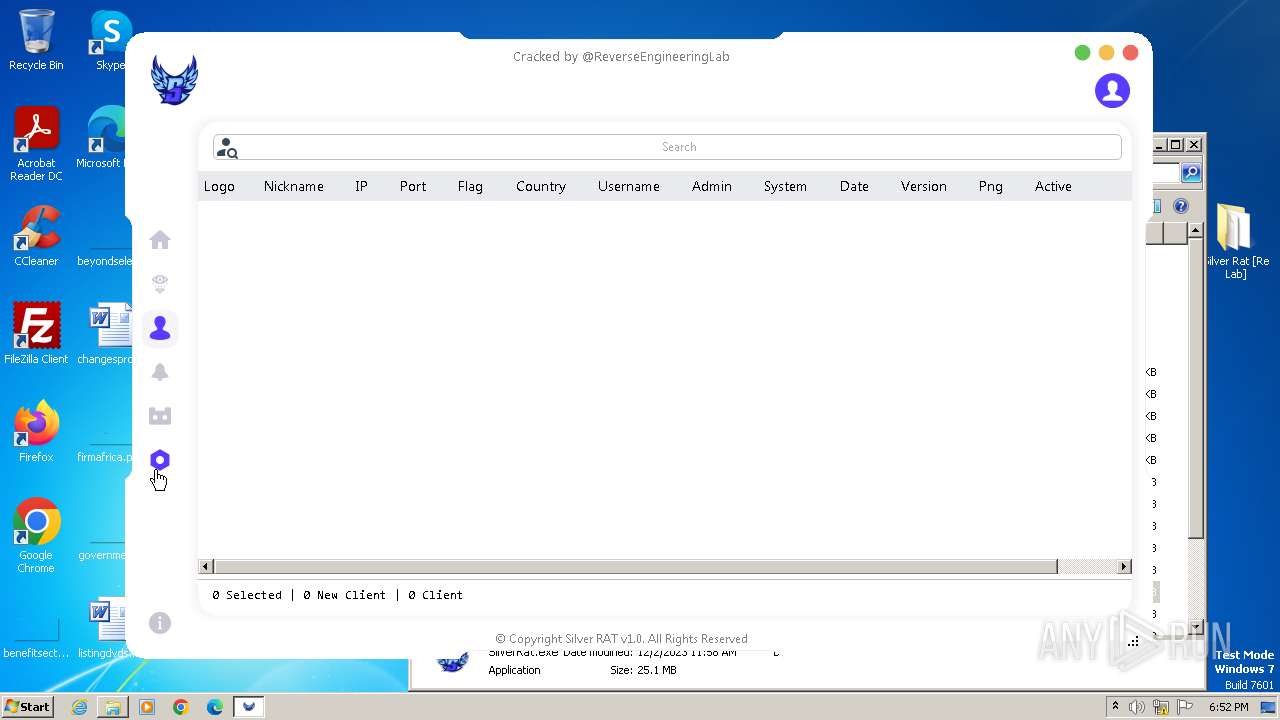Image resolution: width=1280 pixels, height=720 pixels.
Task: Click the volume speaker tray icon
Action: 1137,707
